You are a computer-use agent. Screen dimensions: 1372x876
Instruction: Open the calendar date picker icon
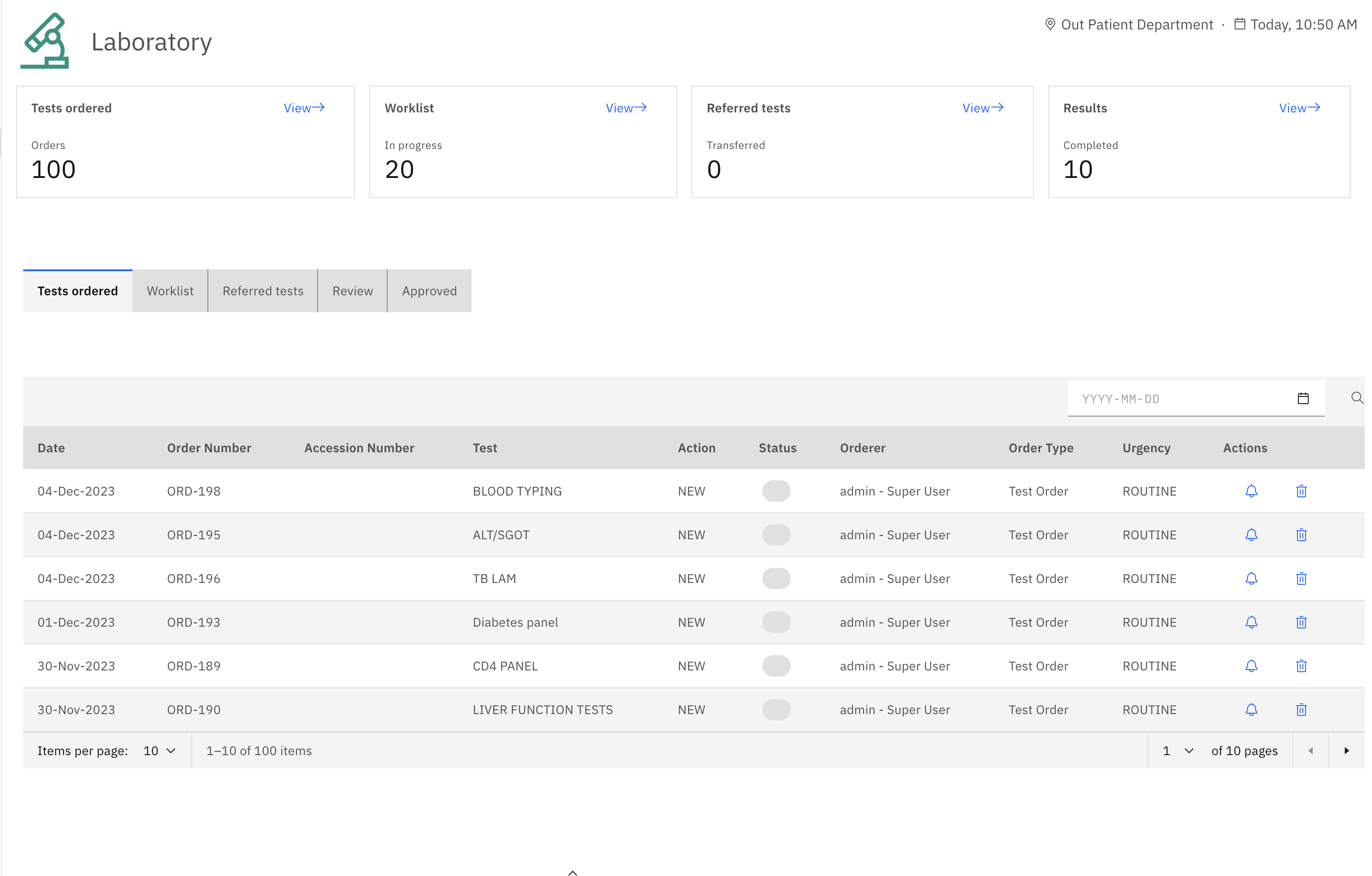(1303, 398)
